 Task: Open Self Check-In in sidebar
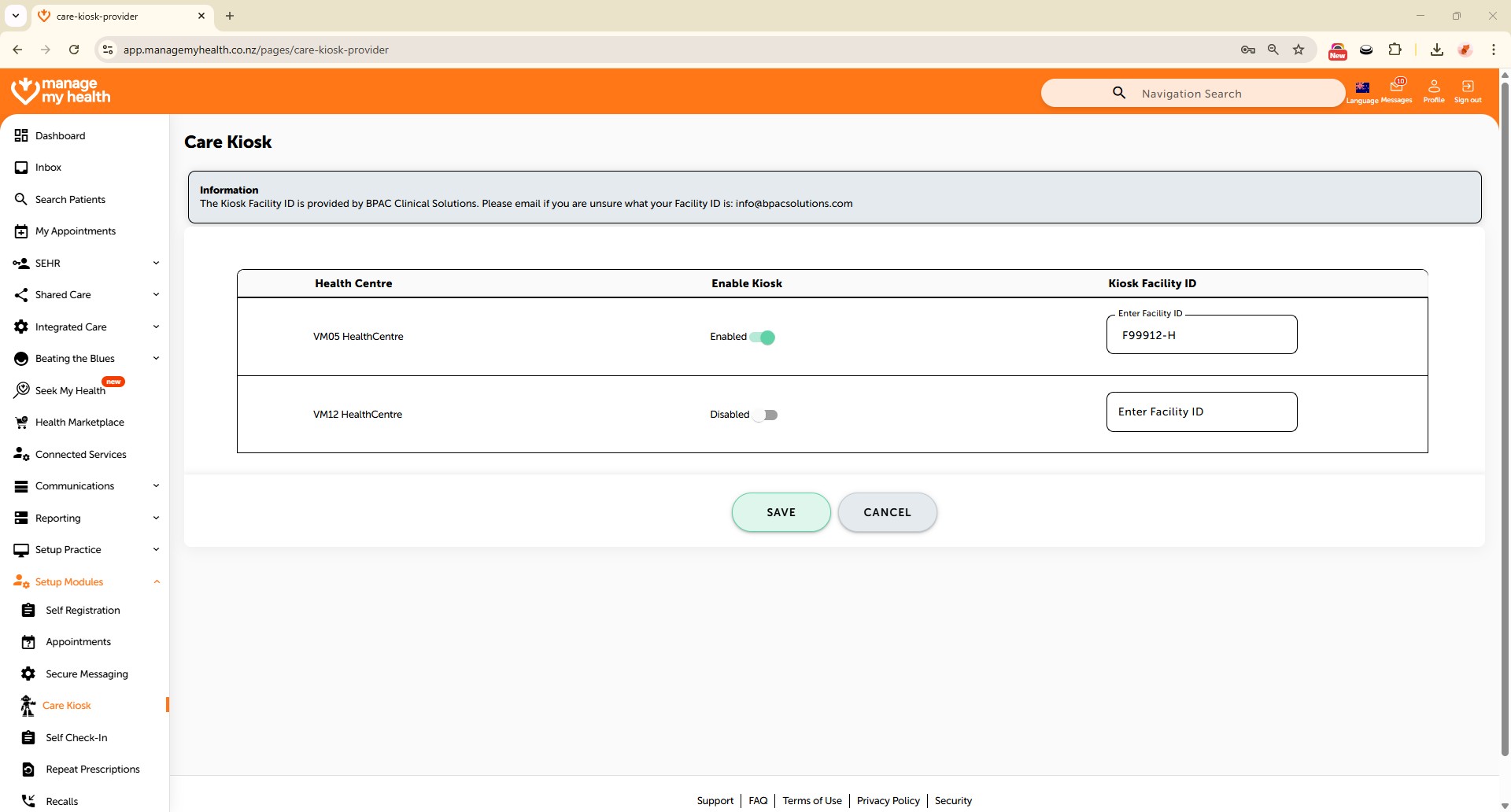click(76, 737)
